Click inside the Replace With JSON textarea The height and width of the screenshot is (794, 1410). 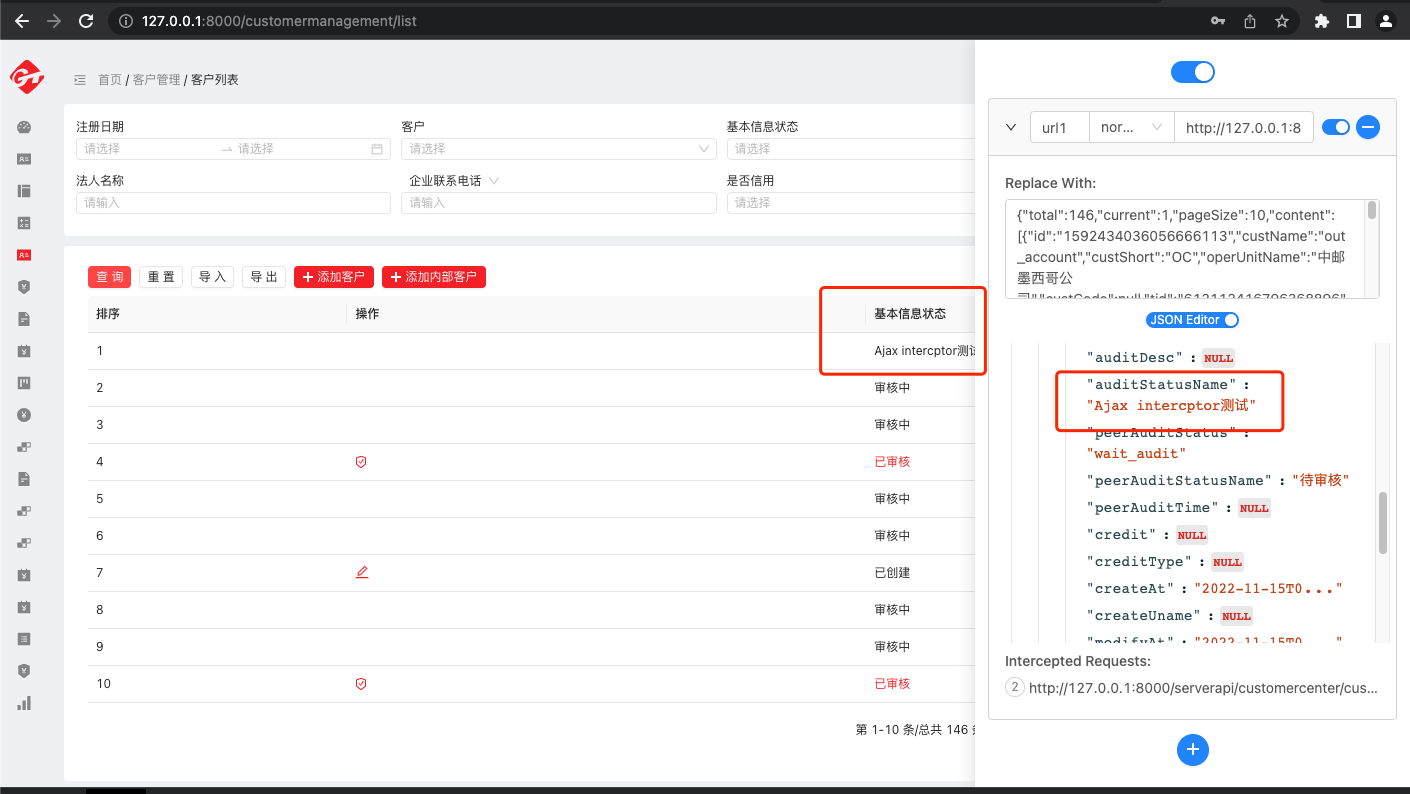pos(1185,249)
